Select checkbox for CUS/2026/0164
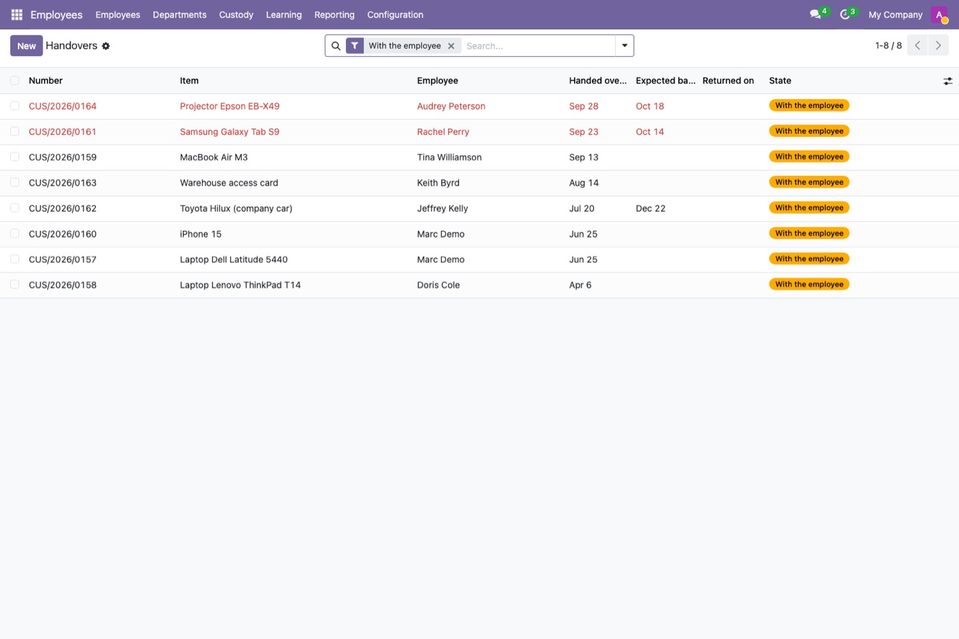The width and height of the screenshot is (959, 639). [15, 106]
